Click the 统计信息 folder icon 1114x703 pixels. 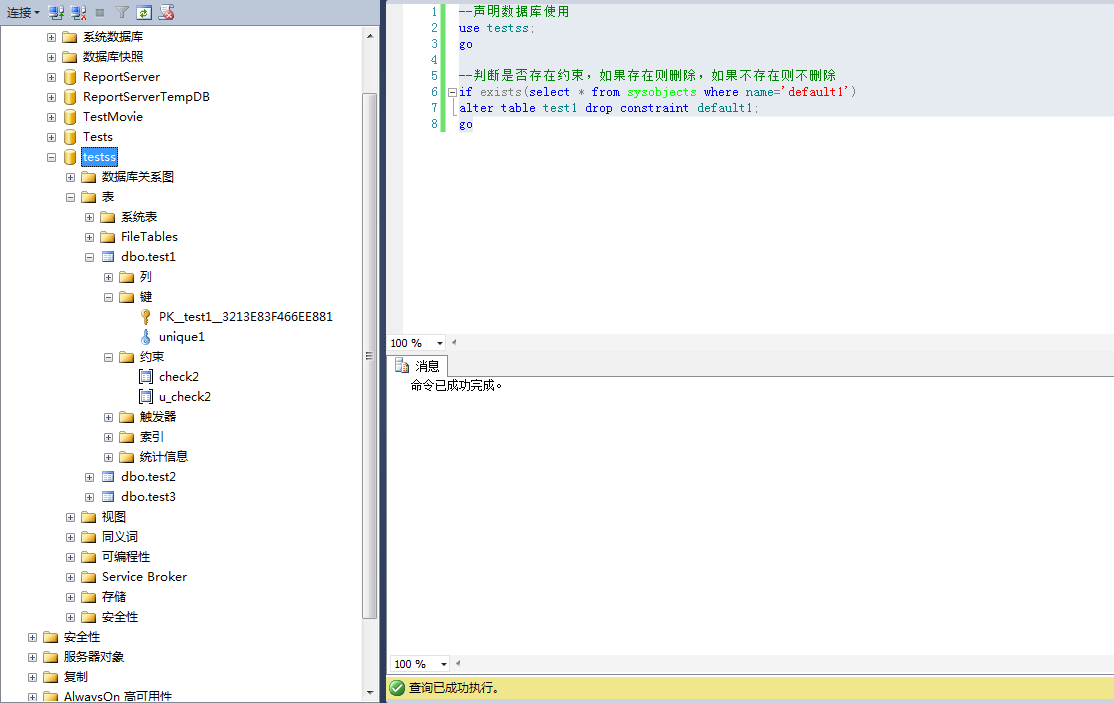tap(126, 457)
